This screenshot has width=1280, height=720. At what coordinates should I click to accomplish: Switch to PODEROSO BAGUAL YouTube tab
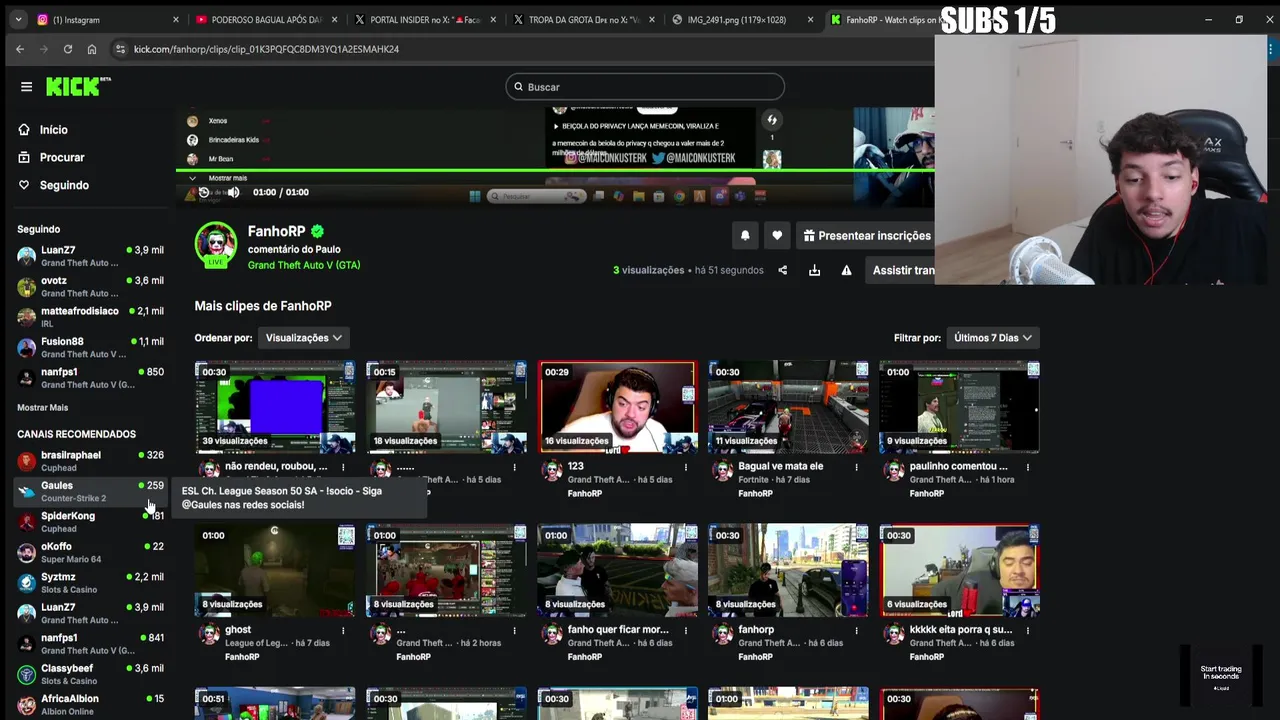(266, 20)
